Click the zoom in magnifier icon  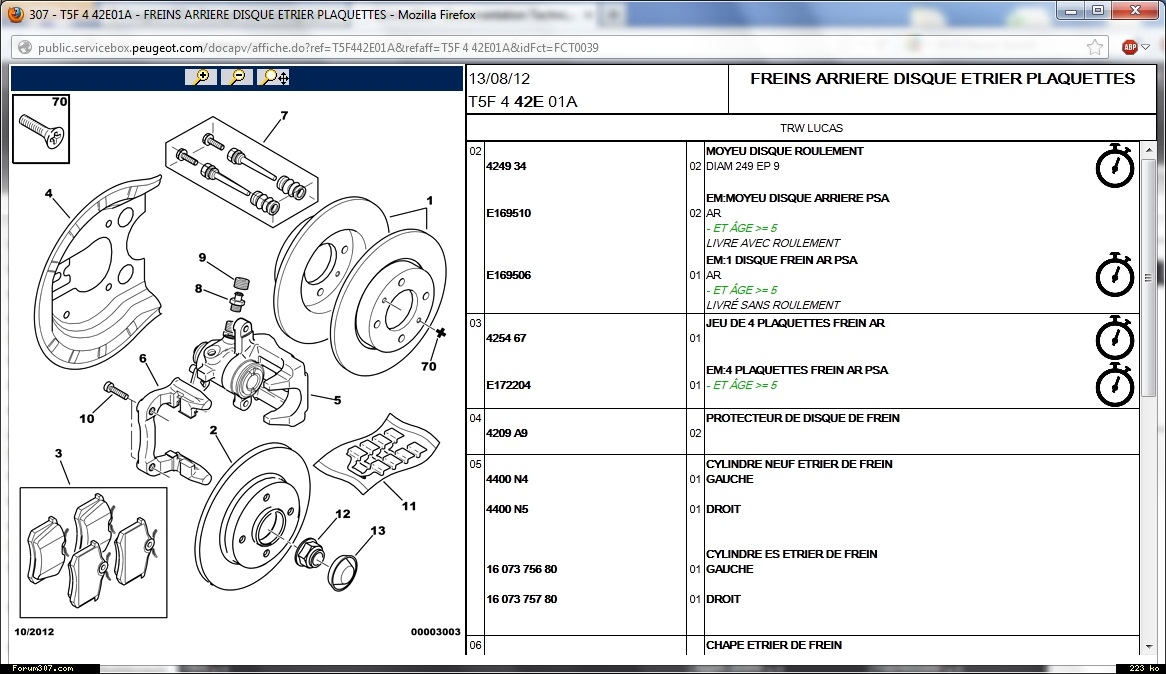tap(201, 77)
